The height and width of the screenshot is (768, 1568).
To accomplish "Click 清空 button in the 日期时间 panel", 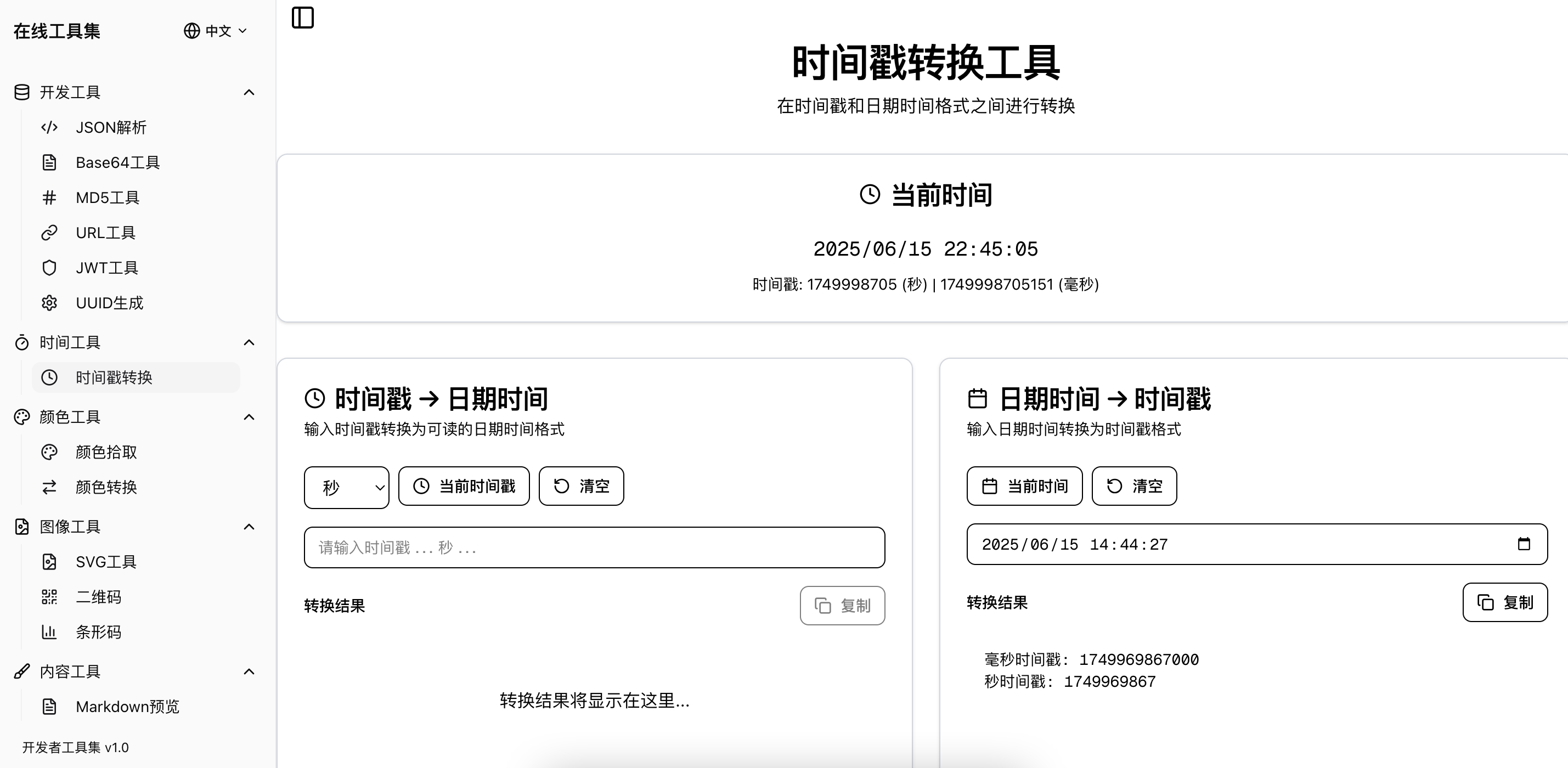I will (x=1134, y=486).
